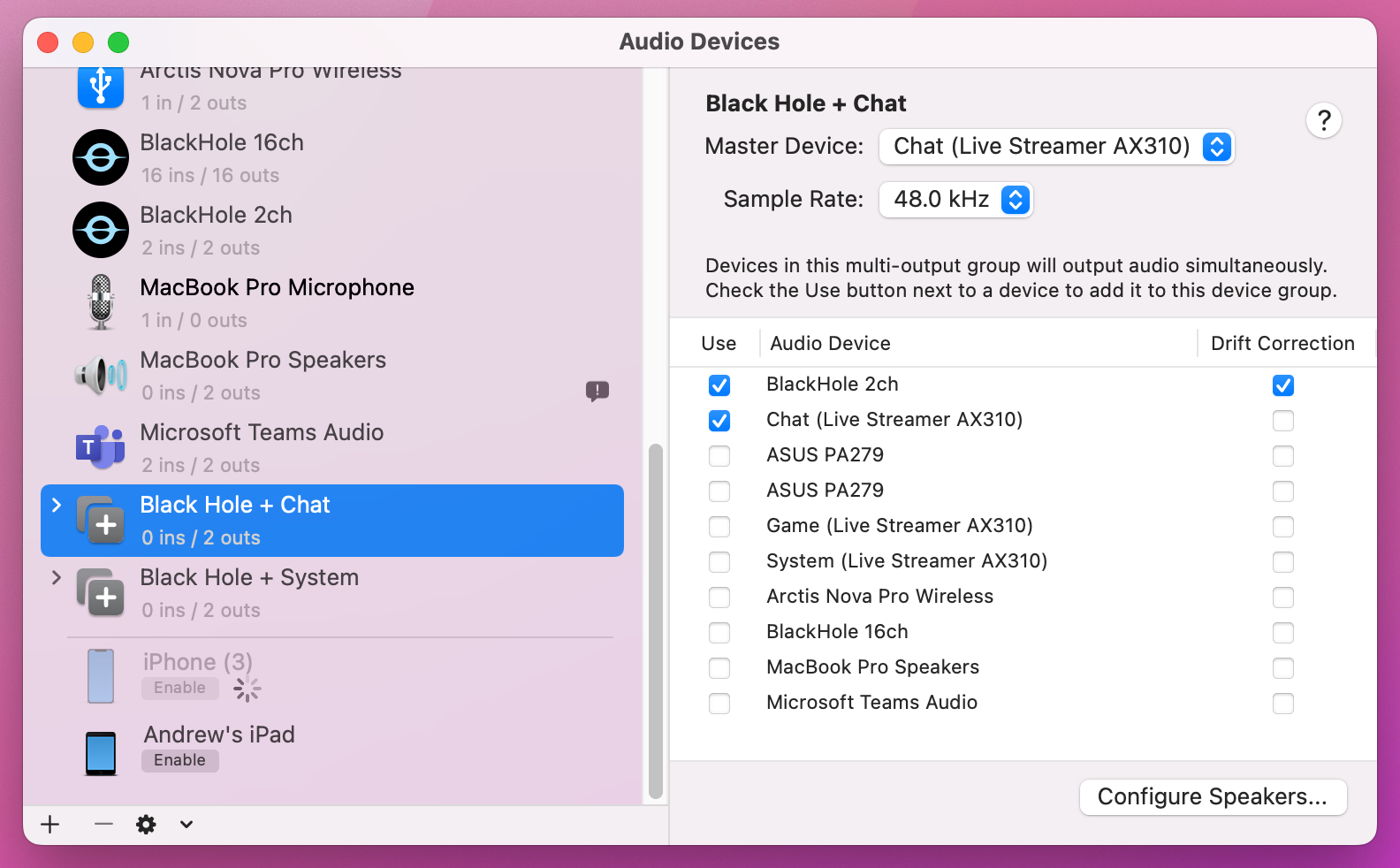This screenshot has width=1400, height=868.
Task: Open the Sample Rate dropdown
Action: tap(955, 200)
